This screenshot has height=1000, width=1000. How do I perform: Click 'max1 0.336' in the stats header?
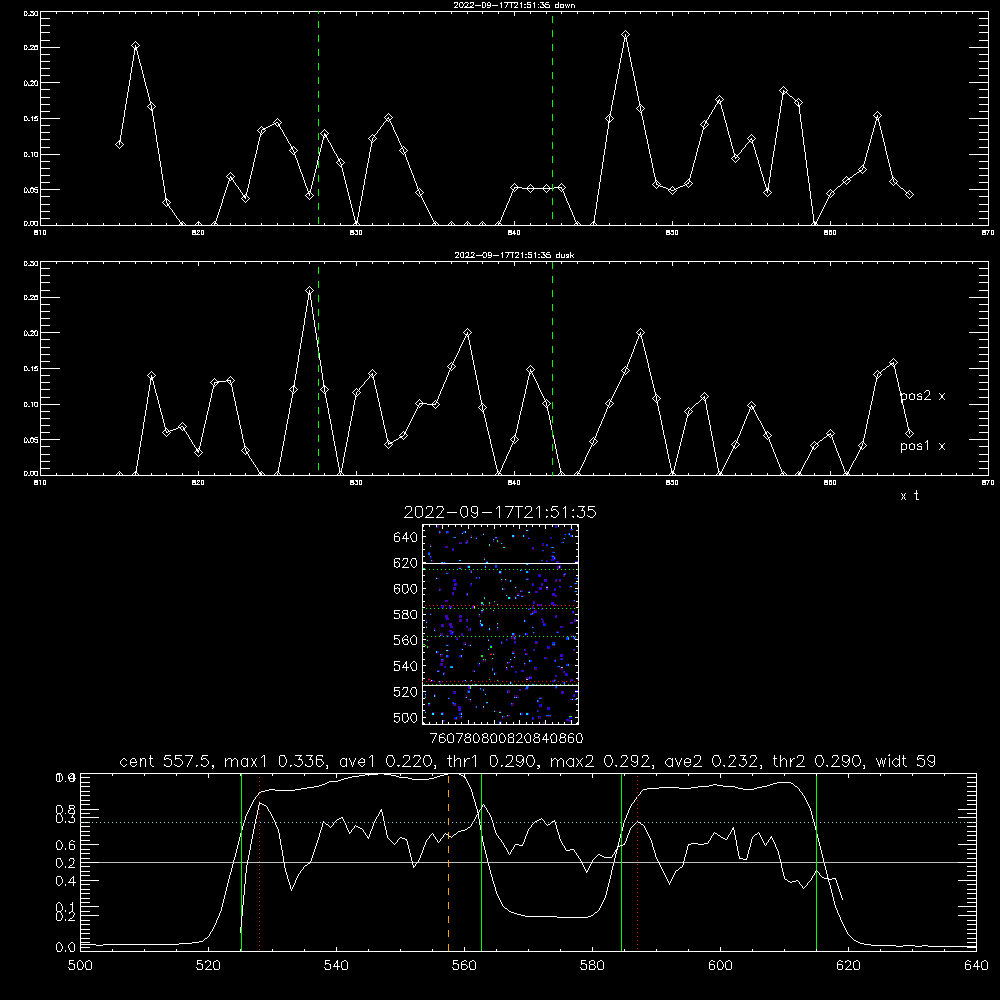click(276, 761)
